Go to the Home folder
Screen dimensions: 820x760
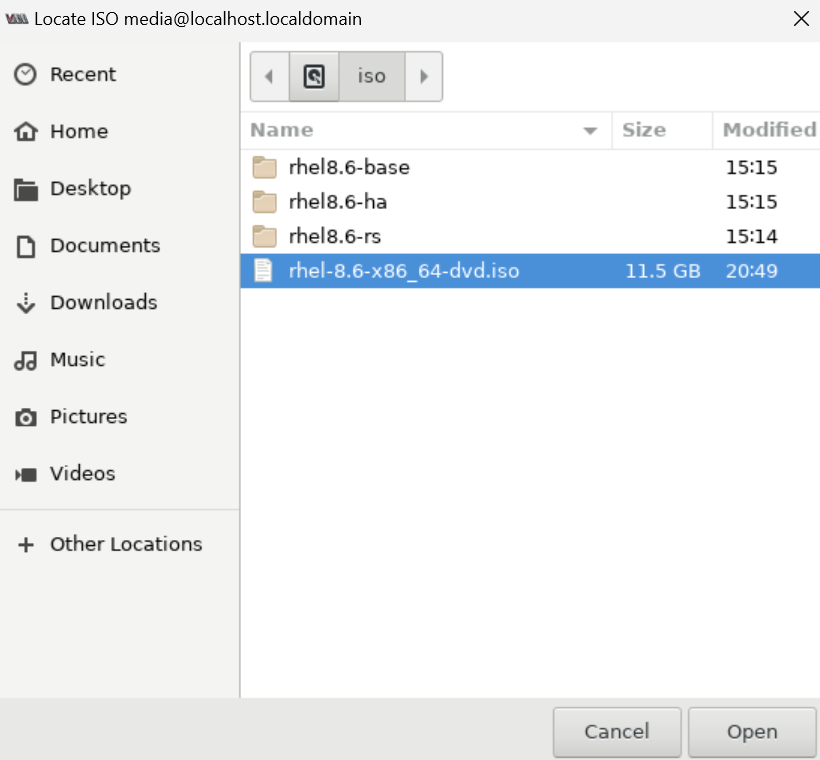click(x=120, y=131)
